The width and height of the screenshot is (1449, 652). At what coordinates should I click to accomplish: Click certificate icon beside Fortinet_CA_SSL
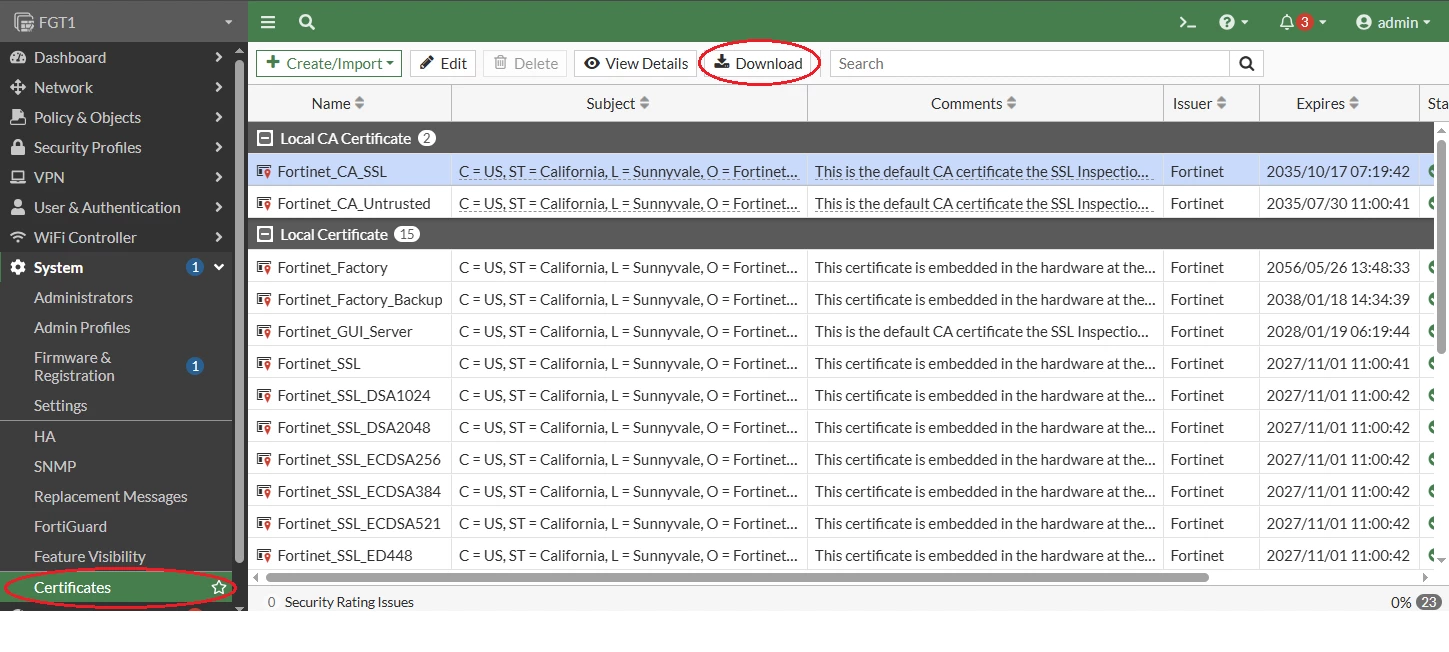264,171
